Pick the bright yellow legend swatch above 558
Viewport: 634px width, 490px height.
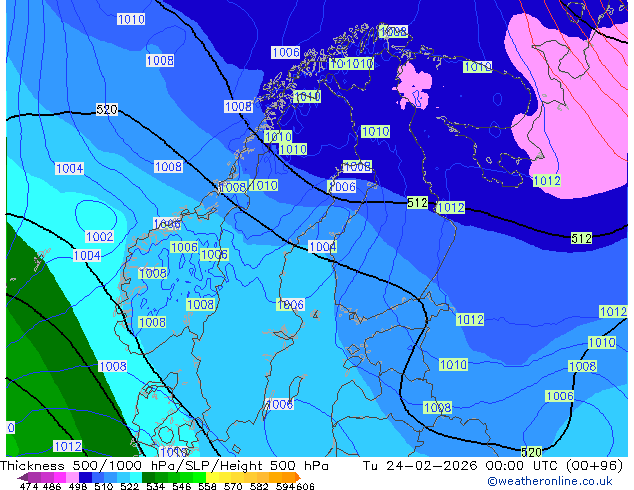tap(212, 477)
